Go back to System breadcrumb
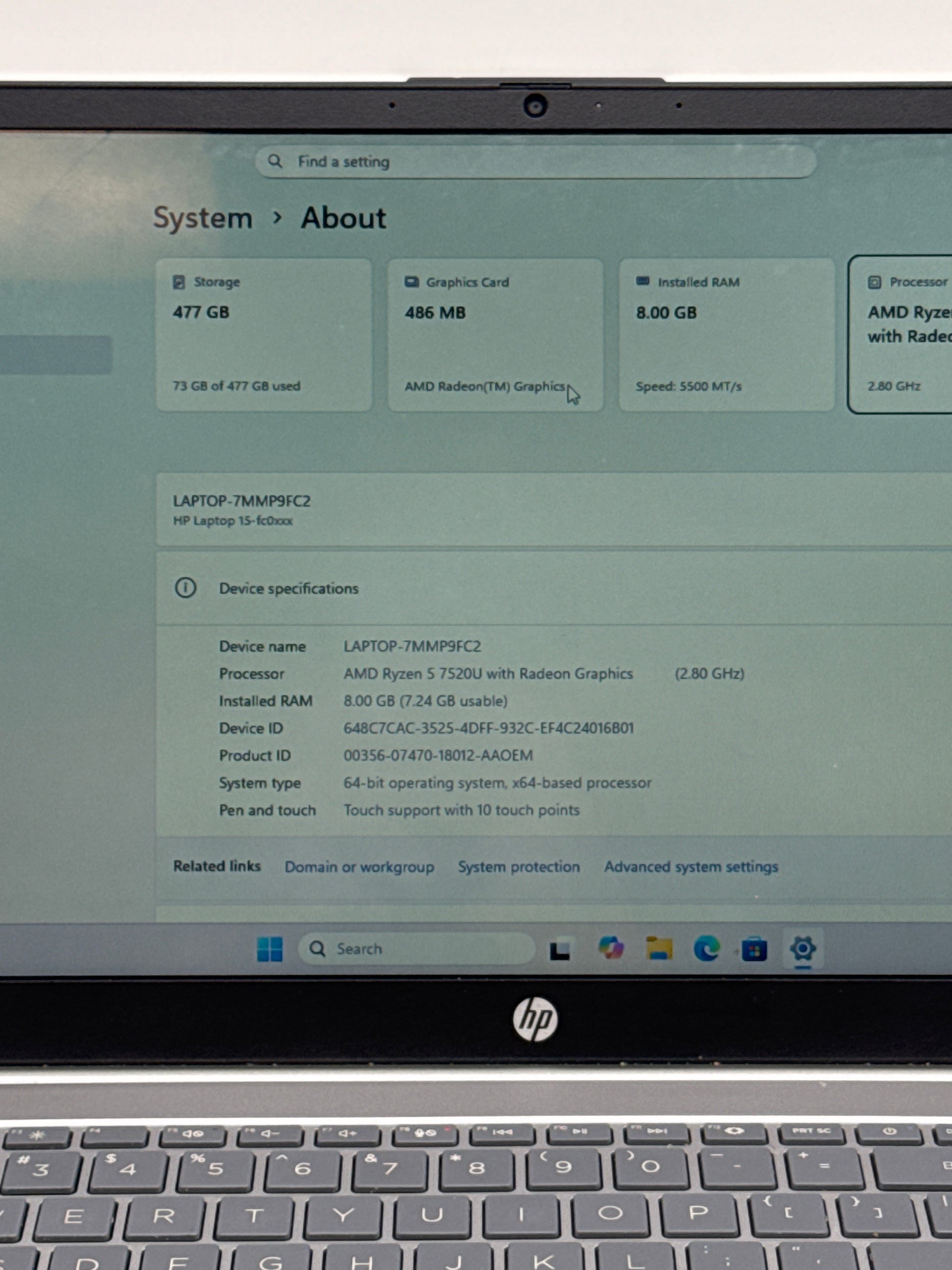Image resolution: width=952 pixels, height=1270 pixels. click(203, 218)
